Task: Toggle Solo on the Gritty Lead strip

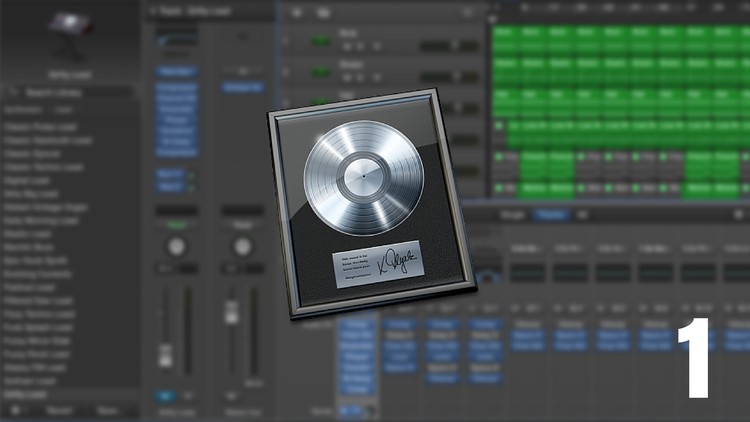Action: tap(188, 396)
